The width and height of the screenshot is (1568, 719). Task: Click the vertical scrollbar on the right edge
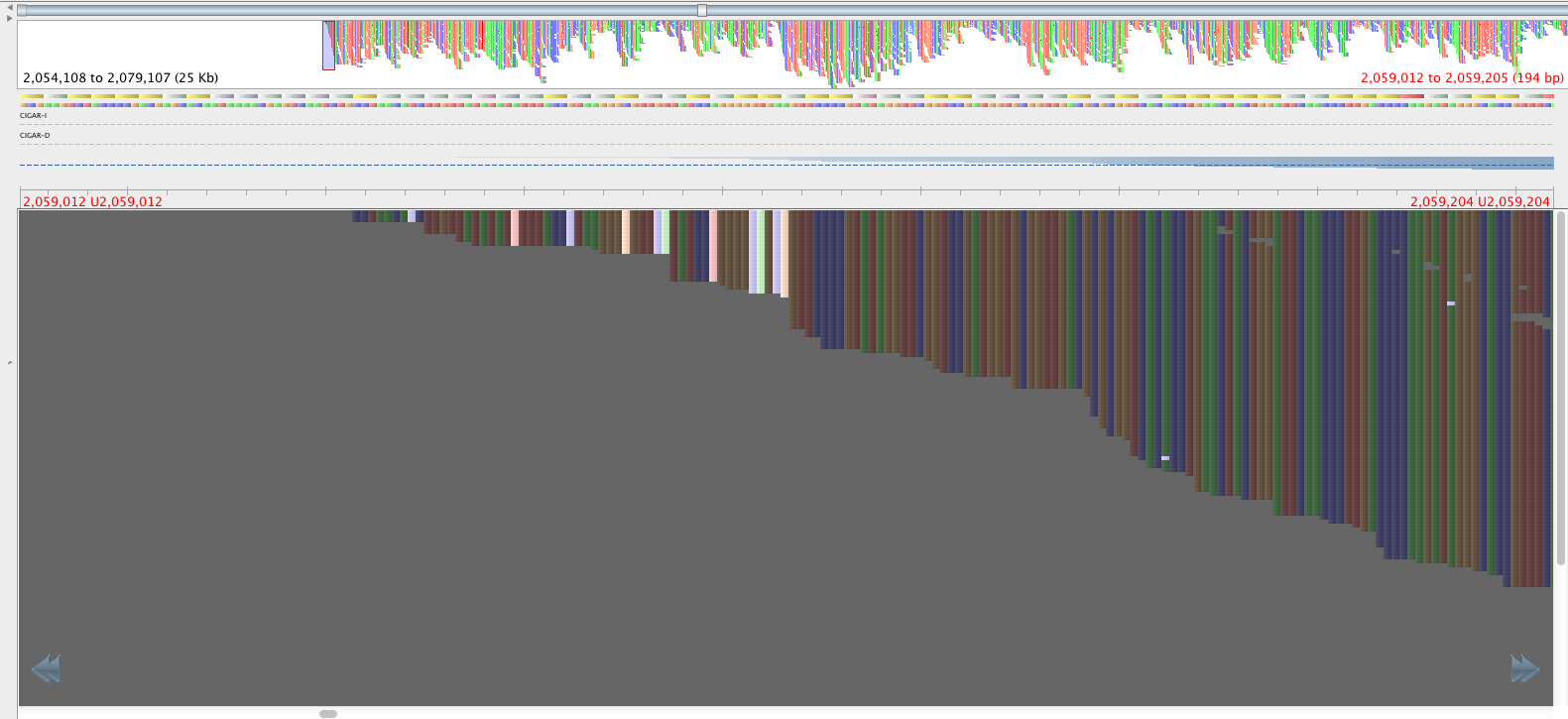1560,387
